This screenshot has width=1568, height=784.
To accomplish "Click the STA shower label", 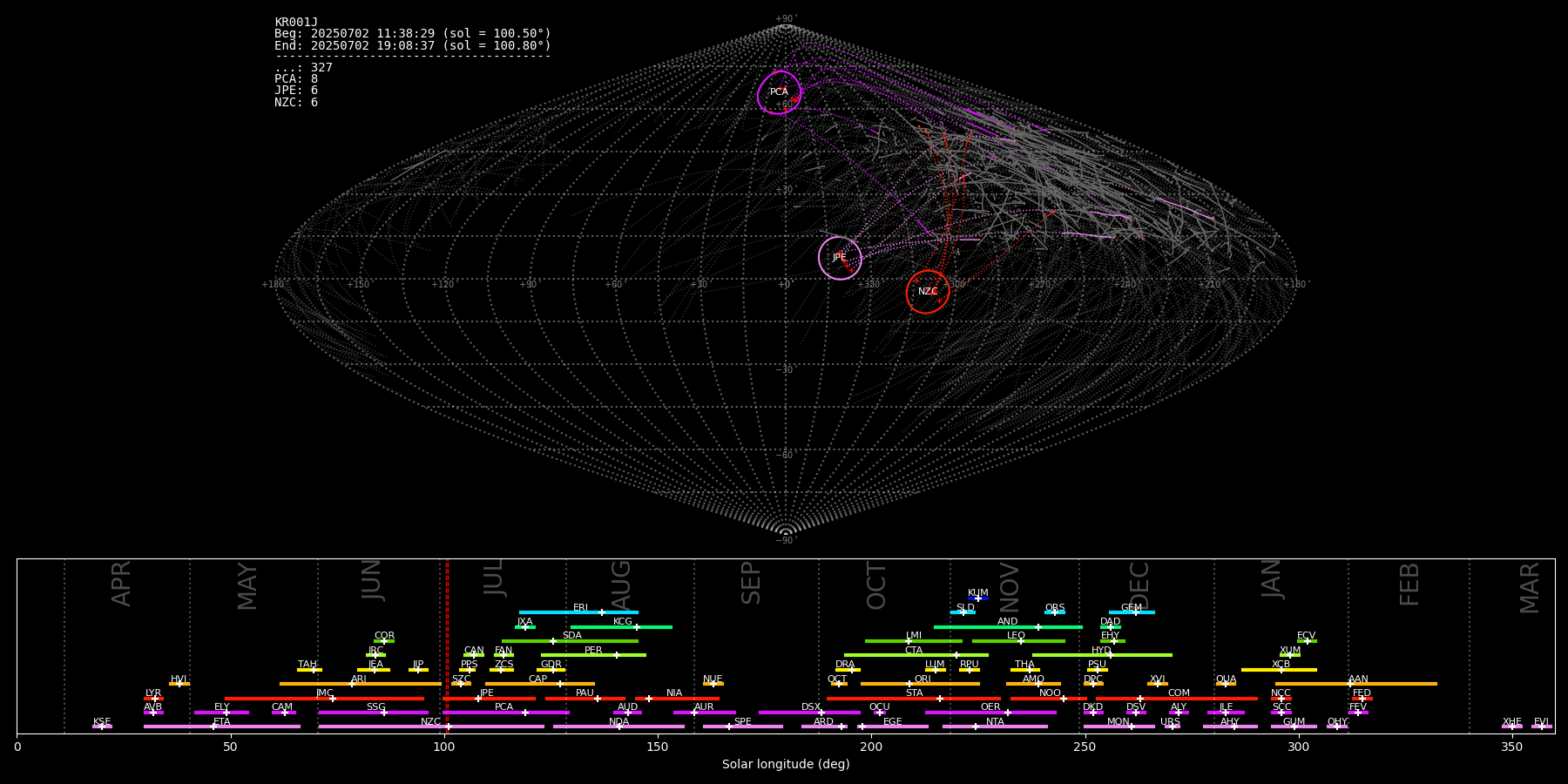I will coord(914,693).
